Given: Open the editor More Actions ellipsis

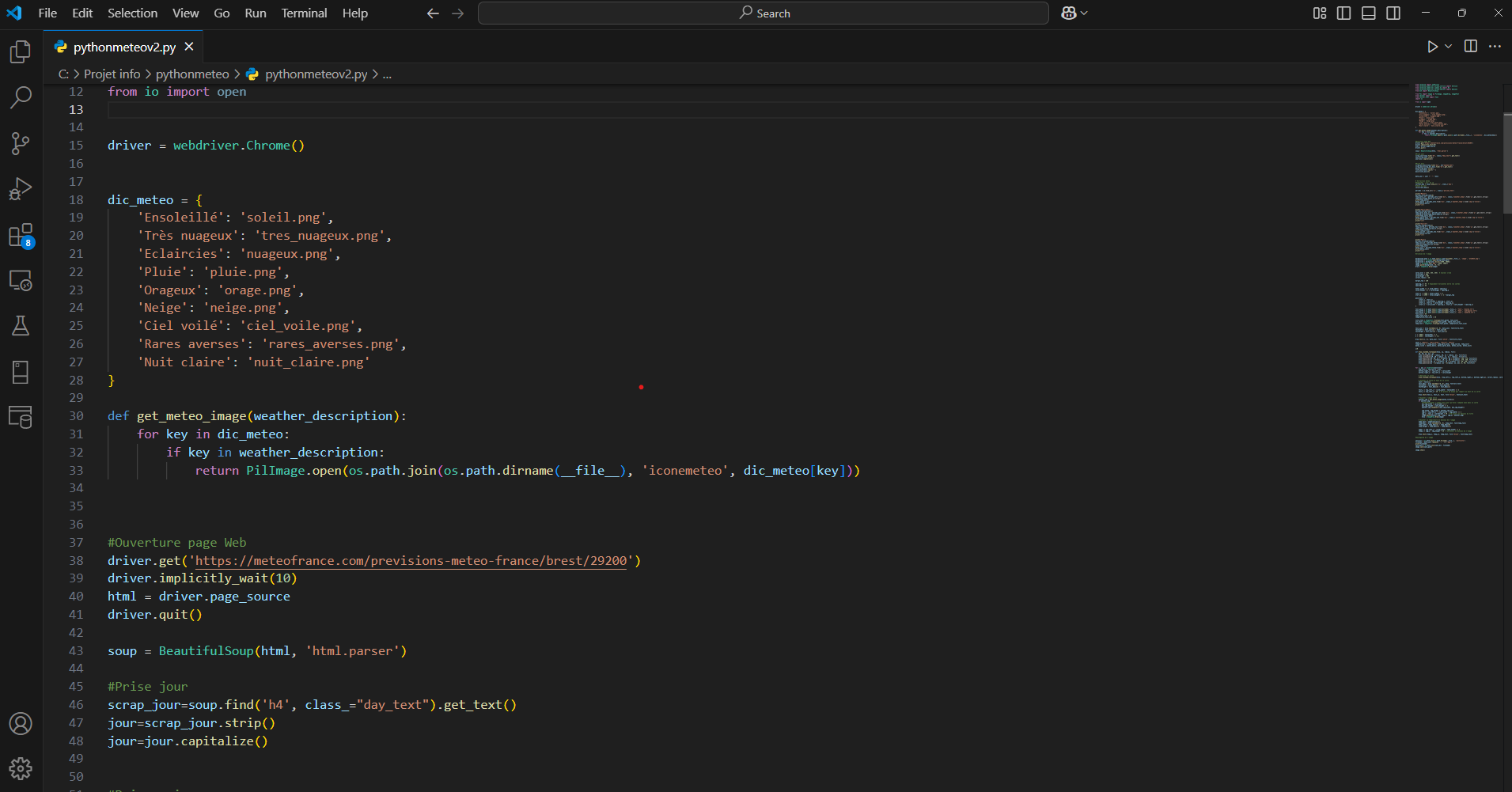Looking at the screenshot, I should (1495, 47).
